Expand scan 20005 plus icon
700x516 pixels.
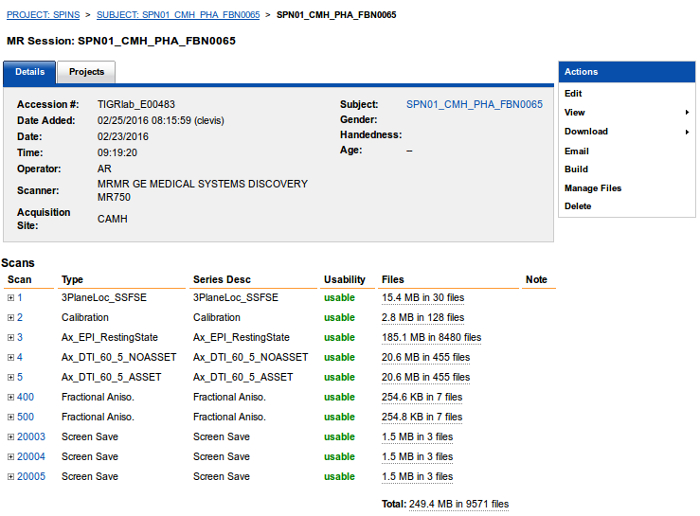[11, 477]
